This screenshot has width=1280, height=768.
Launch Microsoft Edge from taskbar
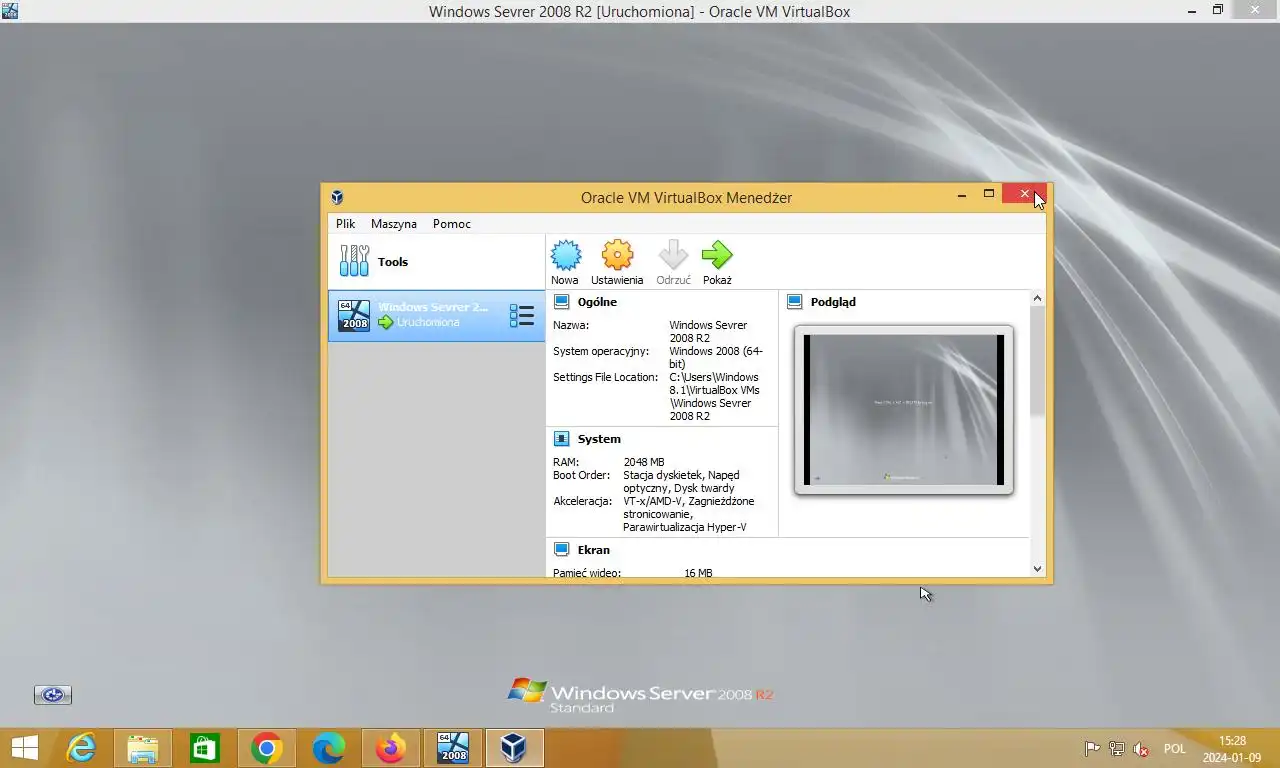pos(329,748)
